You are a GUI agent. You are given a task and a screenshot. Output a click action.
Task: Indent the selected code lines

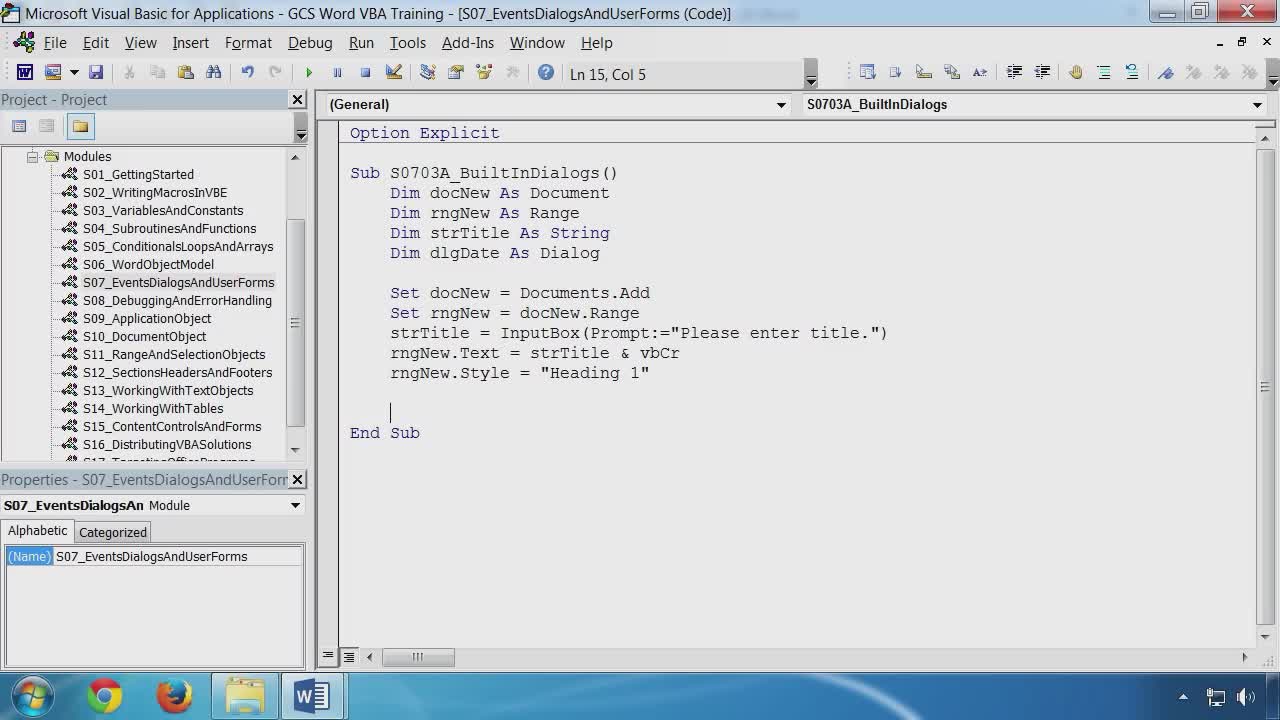coord(1014,72)
